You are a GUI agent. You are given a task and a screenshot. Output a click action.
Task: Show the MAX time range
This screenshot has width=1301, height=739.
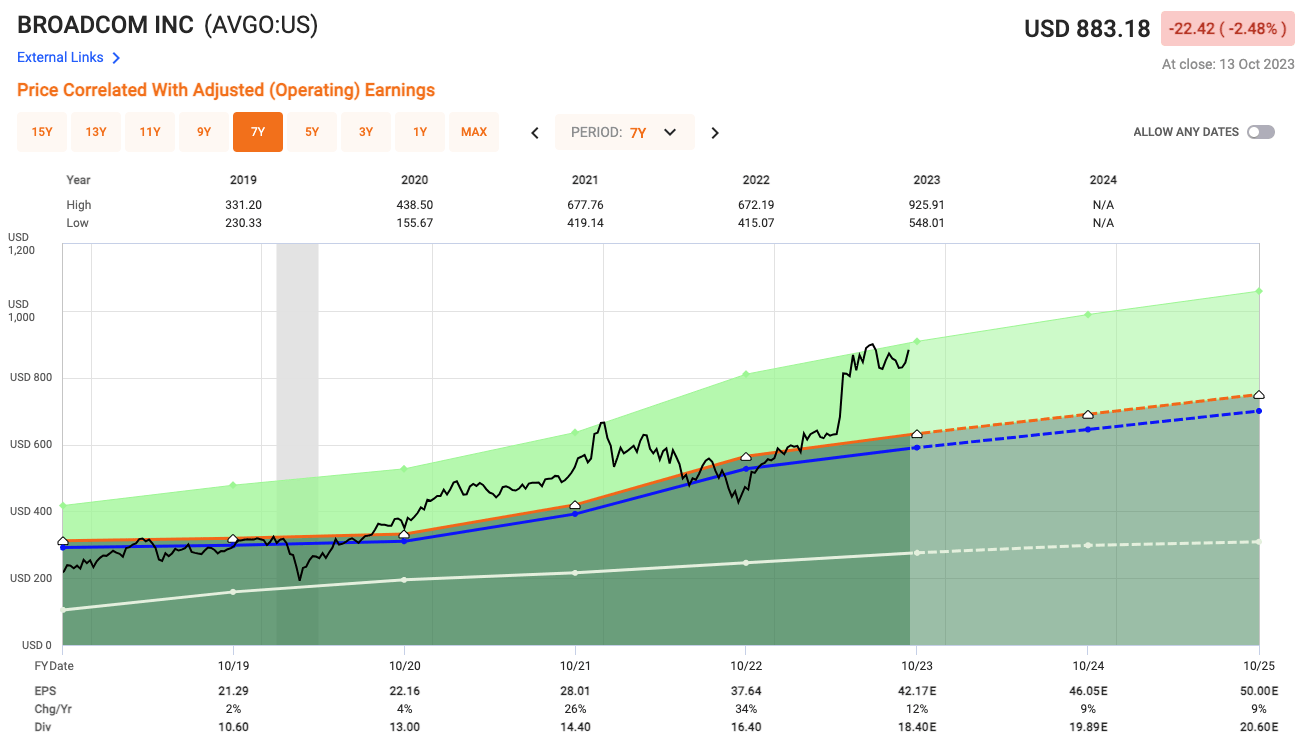[474, 132]
